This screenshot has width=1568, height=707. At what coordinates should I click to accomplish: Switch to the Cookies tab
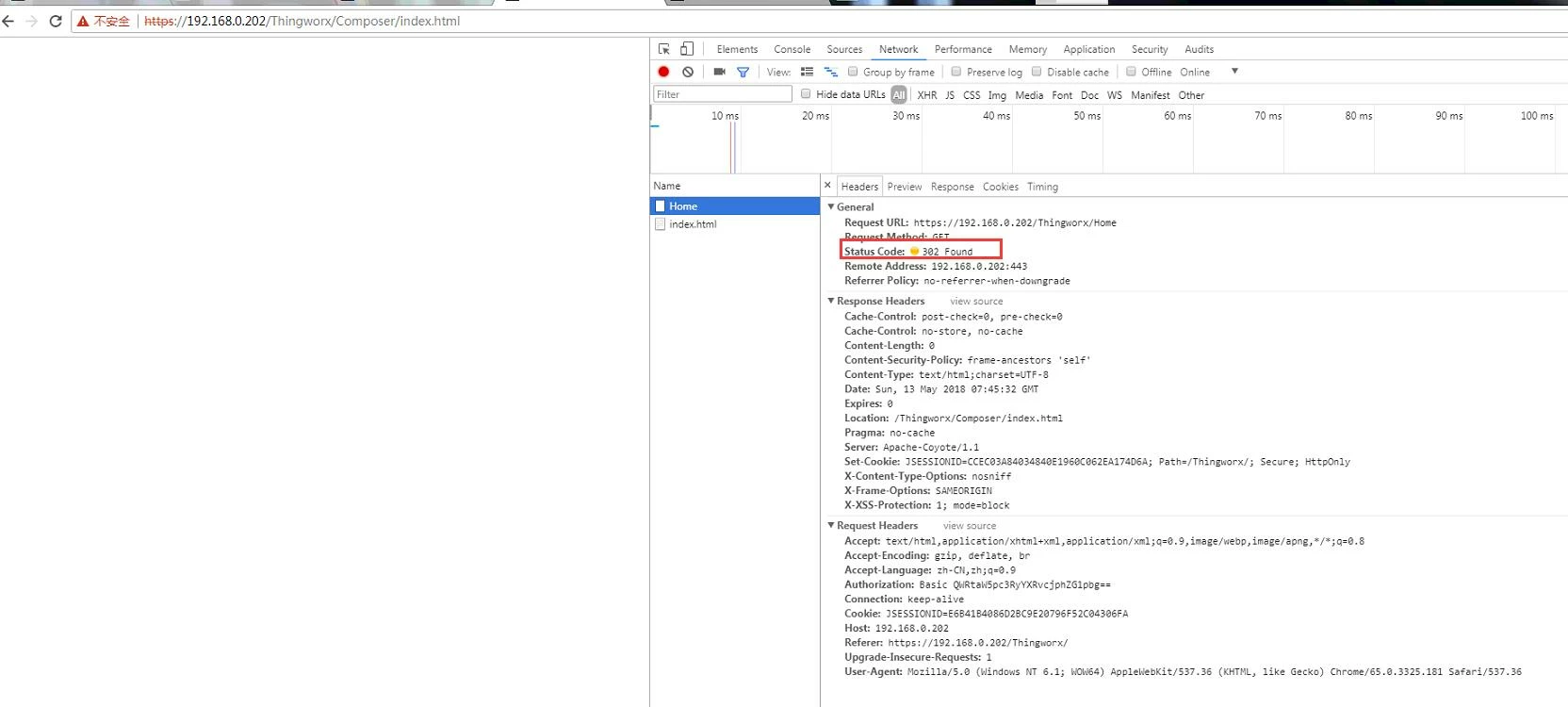point(1001,187)
